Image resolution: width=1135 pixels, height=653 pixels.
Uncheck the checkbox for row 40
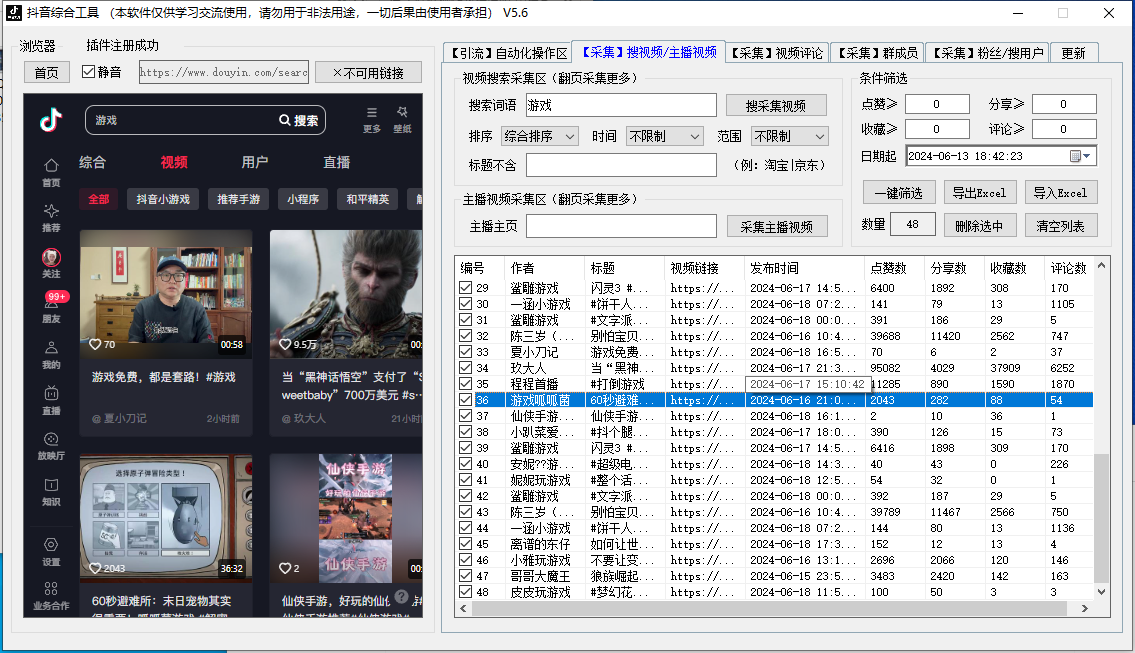(465, 464)
